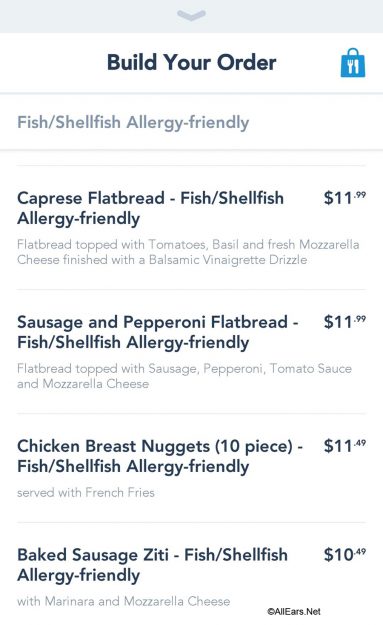This screenshot has width=383, height=625.
Task: Tap the 'Allergy-friendly' line under Baked Sausage Ziti
Action: pyautogui.click(x=79, y=575)
